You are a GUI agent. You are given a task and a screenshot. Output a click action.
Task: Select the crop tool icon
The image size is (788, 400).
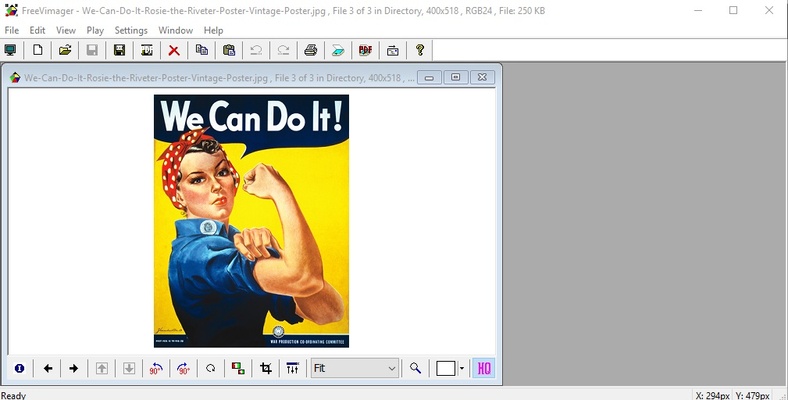(266, 368)
